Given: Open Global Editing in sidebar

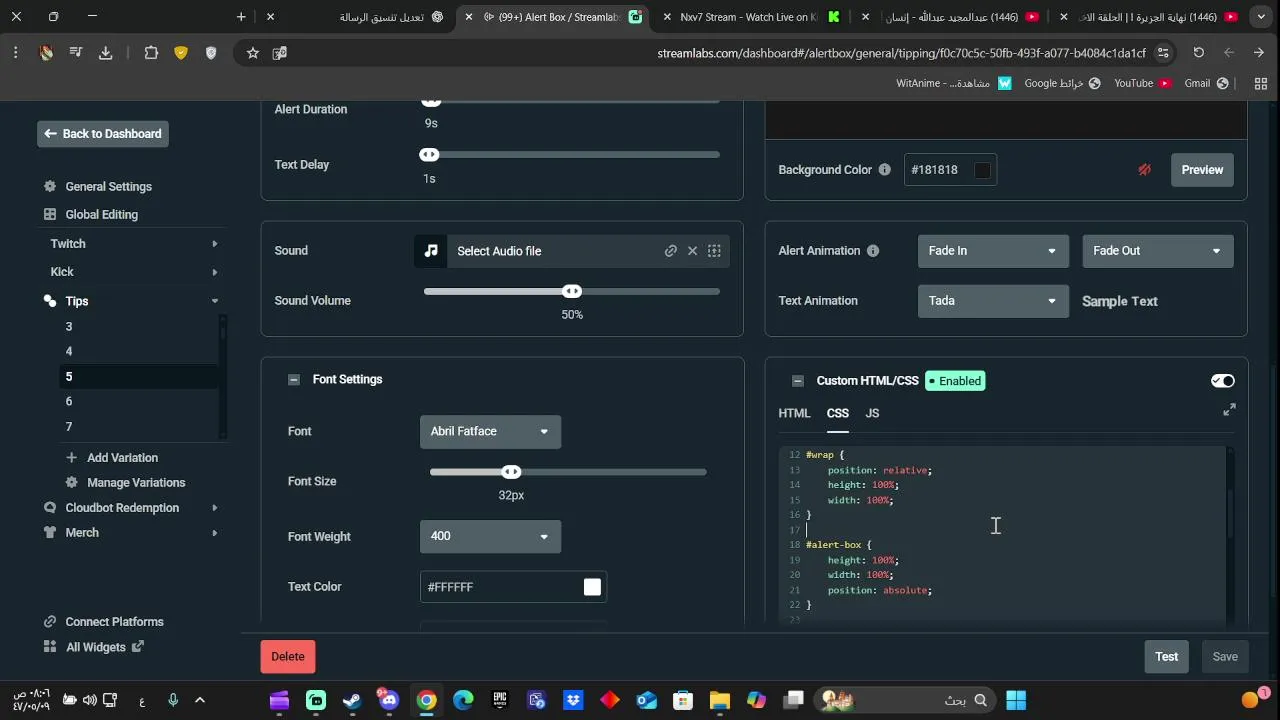Looking at the screenshot, I should pos(101,215).
